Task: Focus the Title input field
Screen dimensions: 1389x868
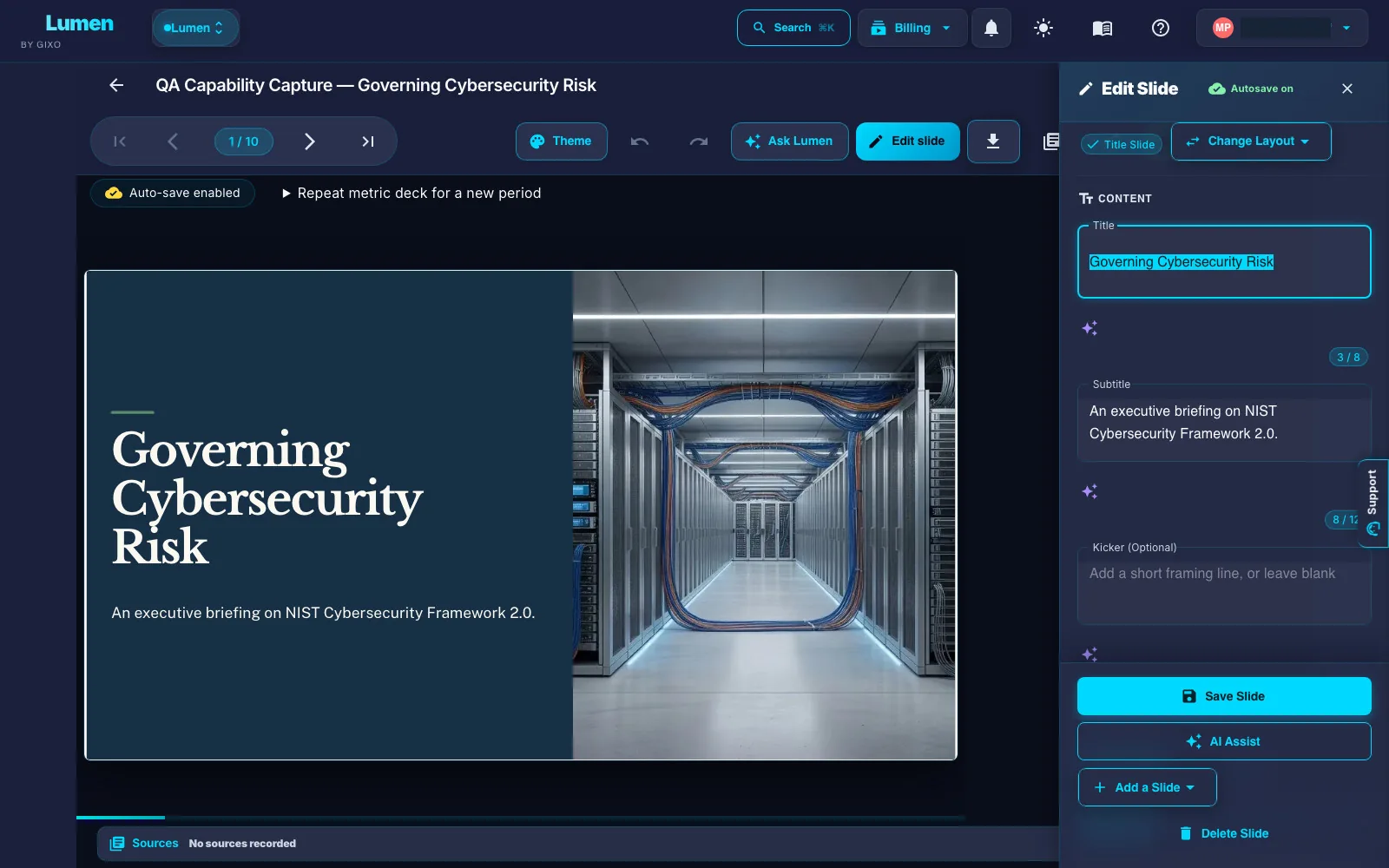Action: [x=1224, y=261]
